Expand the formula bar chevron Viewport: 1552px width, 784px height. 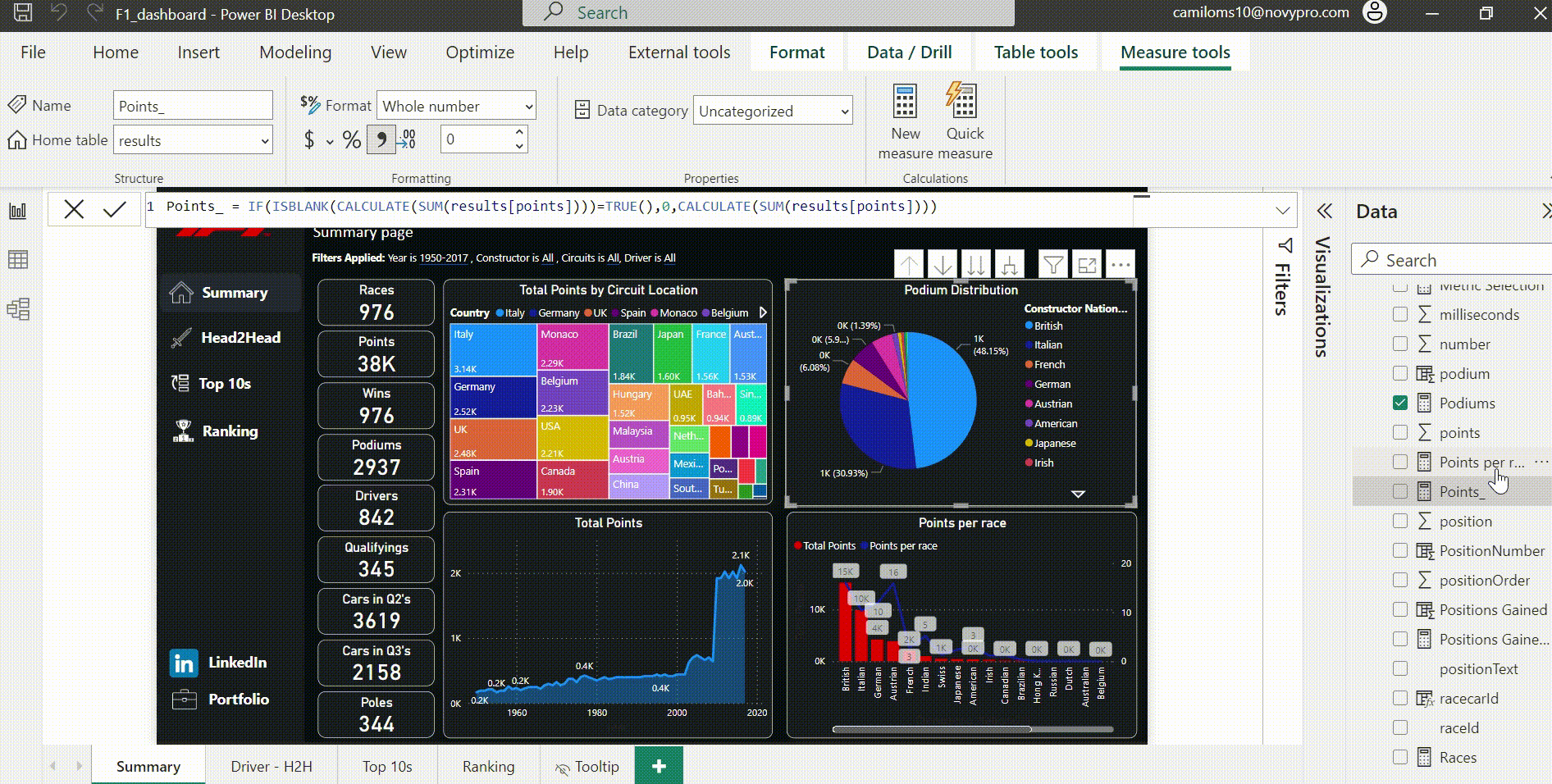tap(1283, 211)
